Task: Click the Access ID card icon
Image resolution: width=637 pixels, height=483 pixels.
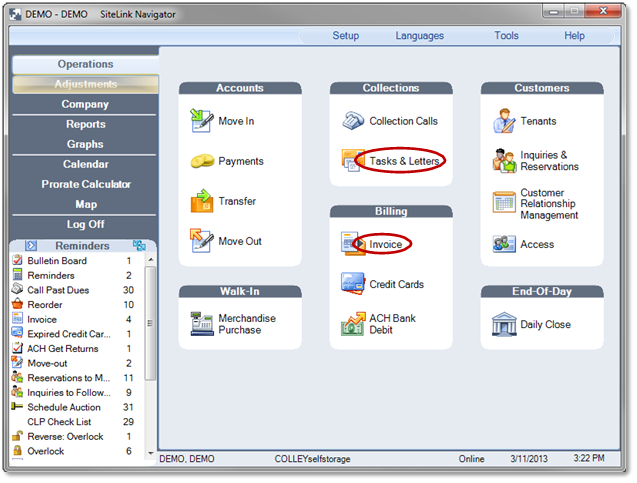Action: tap(504, 244)
